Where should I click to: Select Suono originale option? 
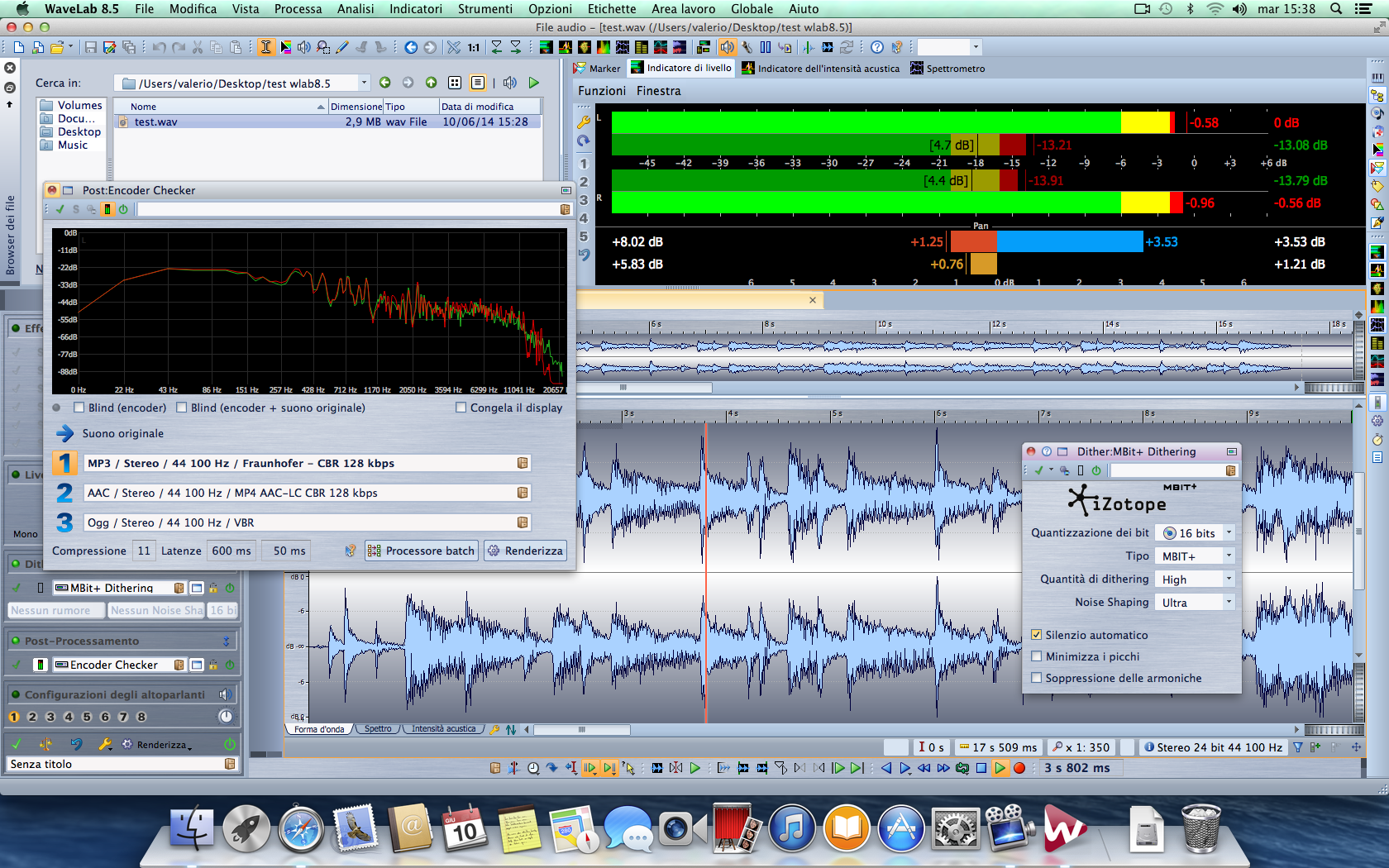click(122, 433)
